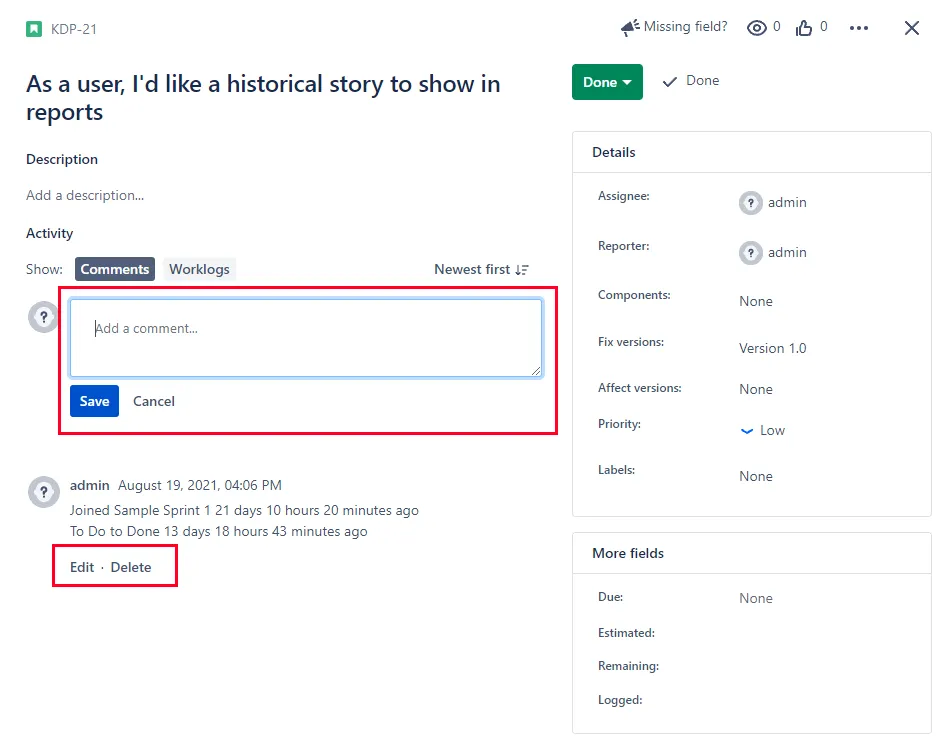Delete the admin comment
Screen dimensions: 945x743
131,567
